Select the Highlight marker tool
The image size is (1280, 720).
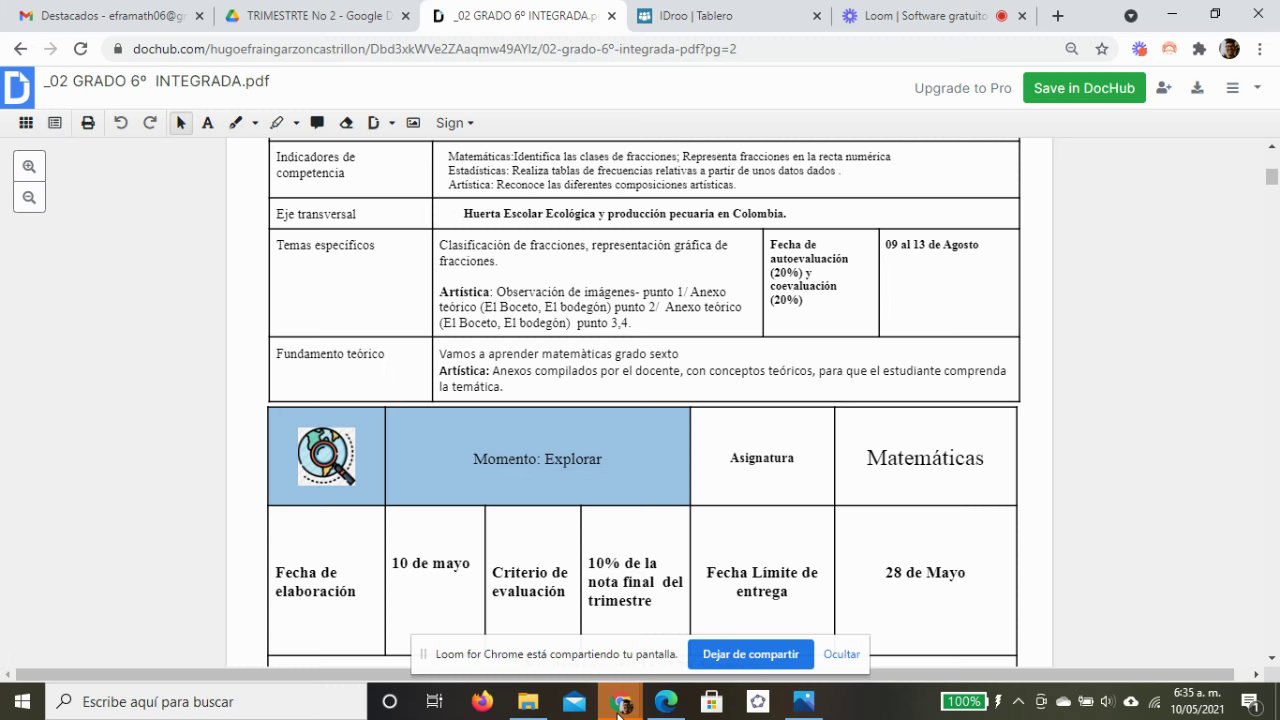point(277,123)
